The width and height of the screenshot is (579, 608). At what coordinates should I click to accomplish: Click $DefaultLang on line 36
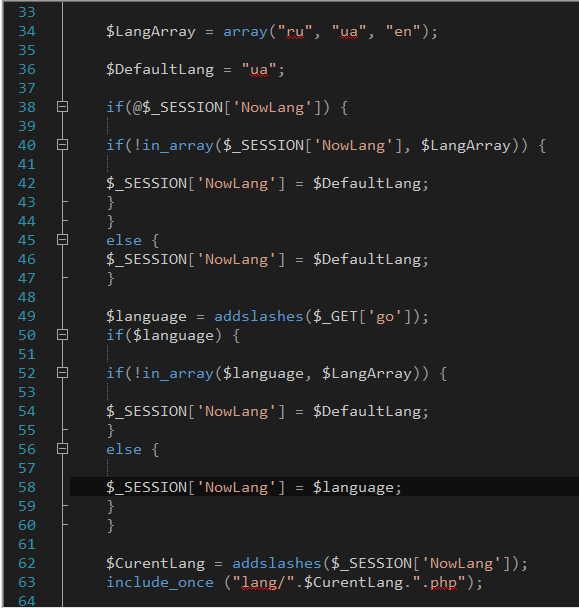point(160,70)
